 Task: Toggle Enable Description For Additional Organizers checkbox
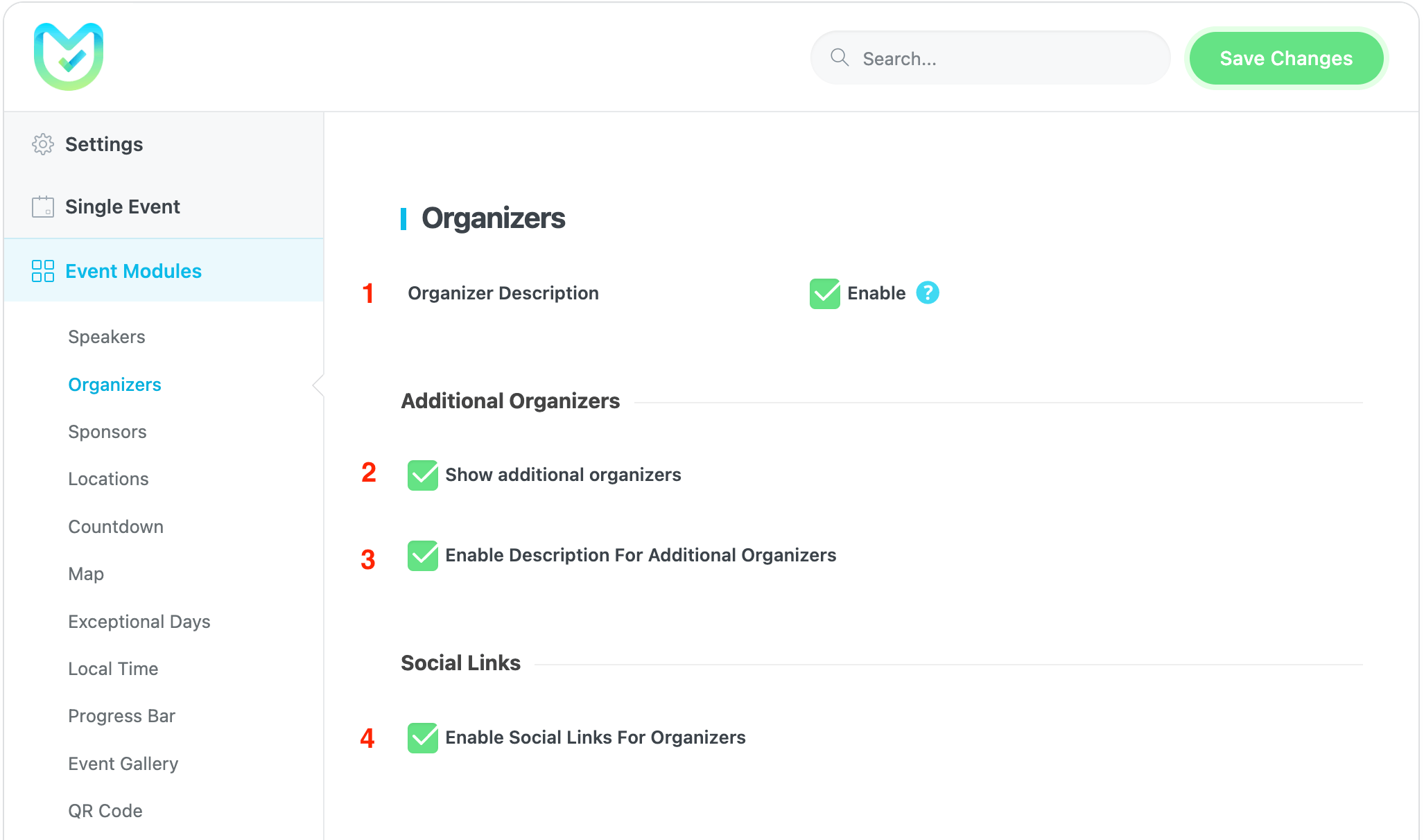point(423,556)
